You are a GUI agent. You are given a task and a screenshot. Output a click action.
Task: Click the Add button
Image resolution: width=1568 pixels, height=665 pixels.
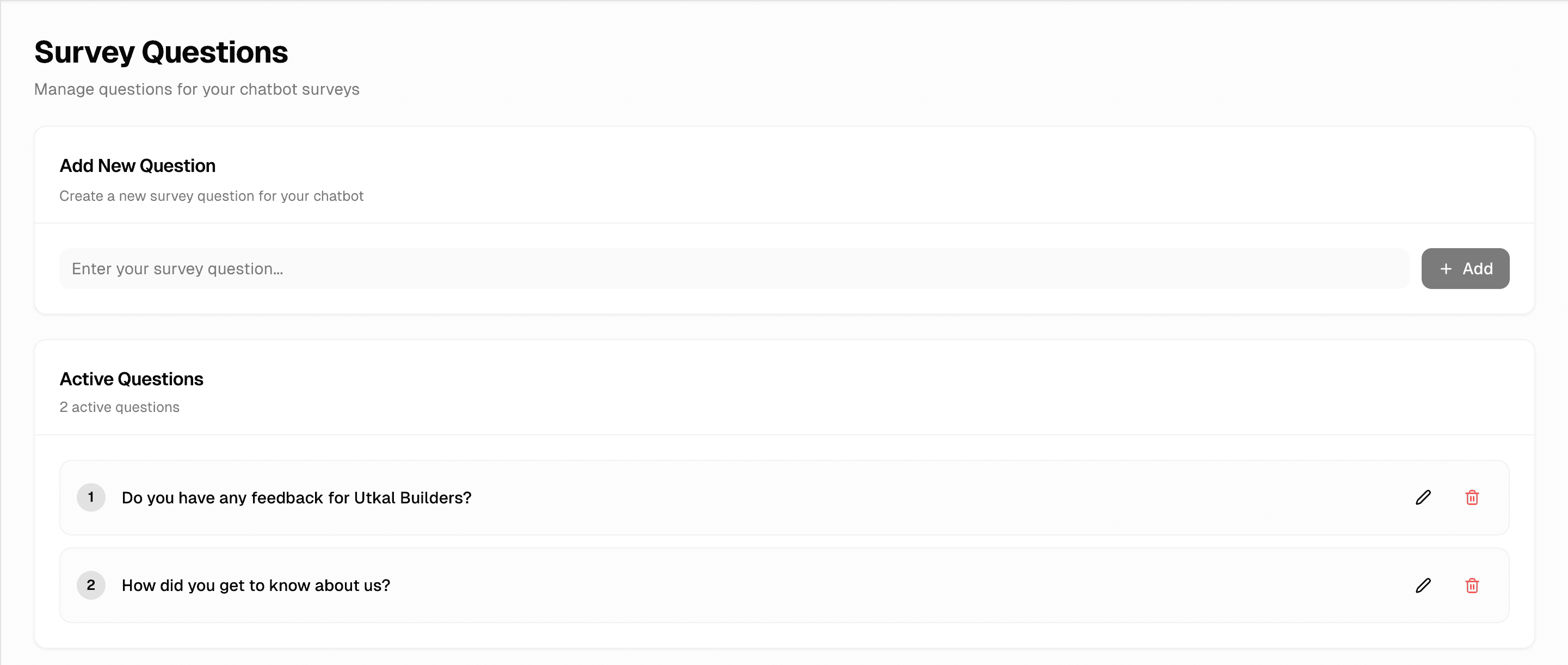(1465, 268)
